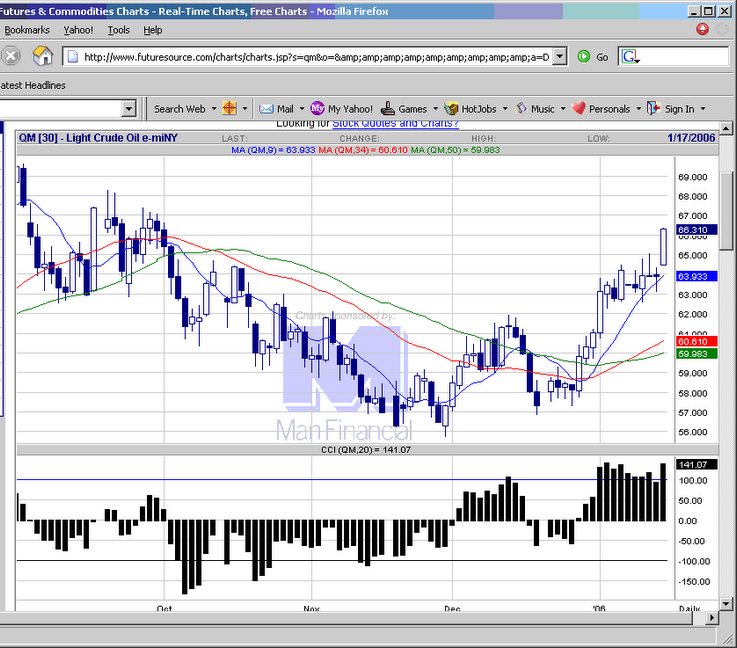The image size is (737, 648).
Task: Click the MA (QM,50) = 59.983 label
Action: [x=455, y=150]
